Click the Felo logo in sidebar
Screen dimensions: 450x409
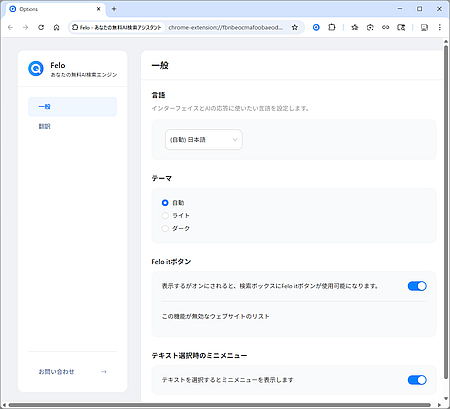[36, 69]
